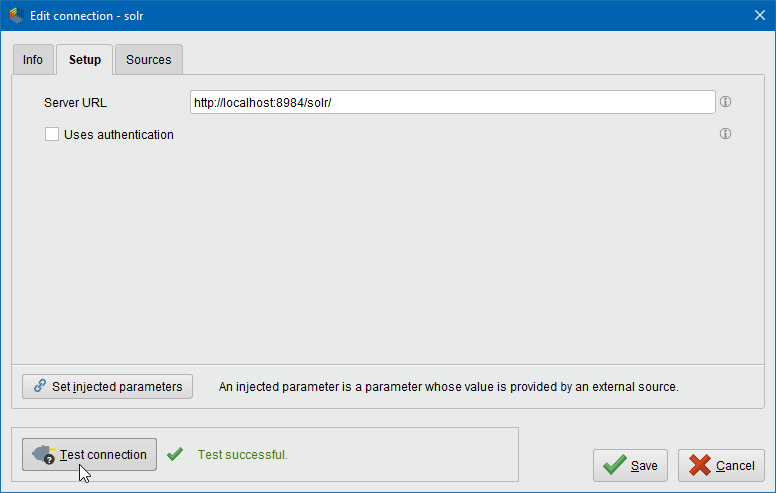Switch to the Info tab
Image resolution: width=776 pixels, height=493 pixels.
coord(33,60)
